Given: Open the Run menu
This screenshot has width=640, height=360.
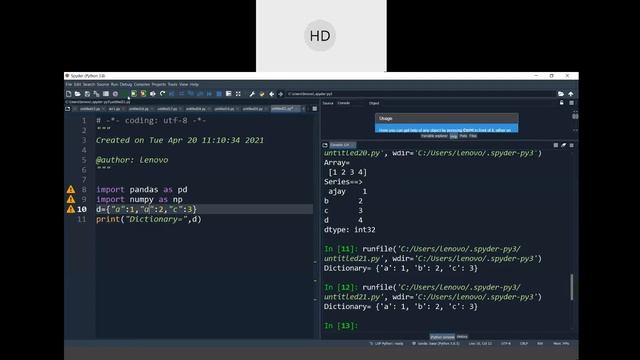Looking at the screenshot, I should pos(114,84).
